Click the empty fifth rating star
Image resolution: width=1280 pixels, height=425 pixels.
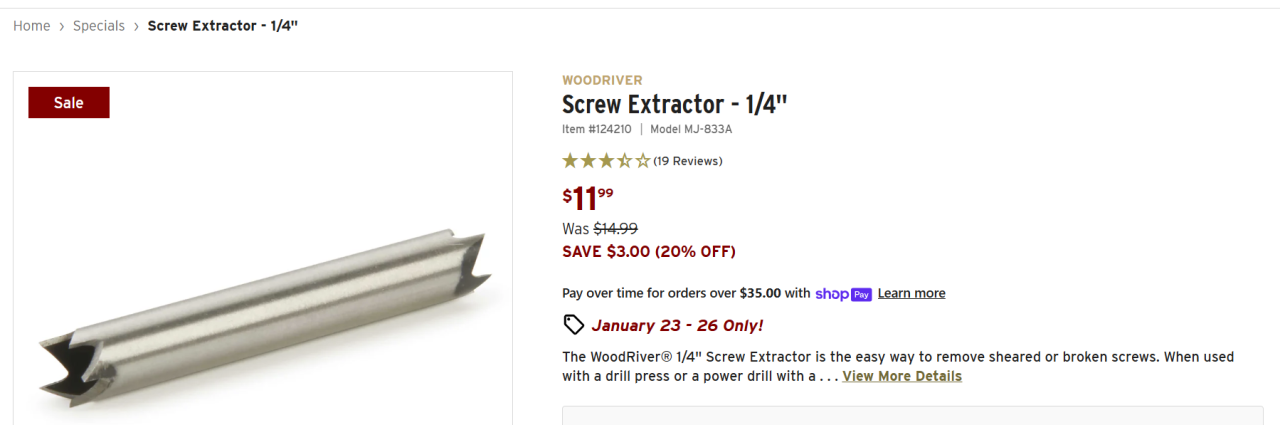tap(642, 161)
